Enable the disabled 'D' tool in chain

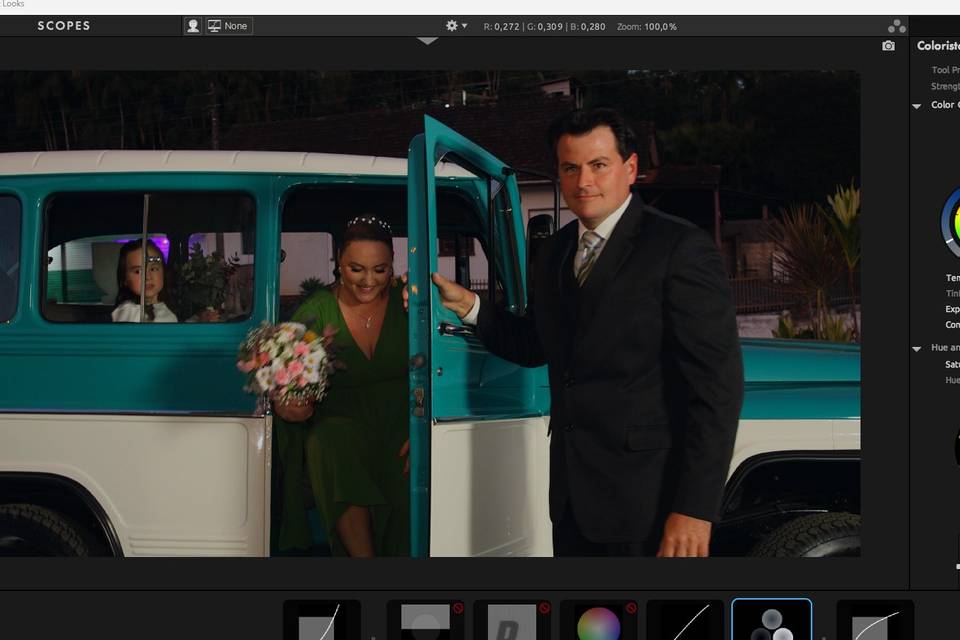[x=511, y=620]
